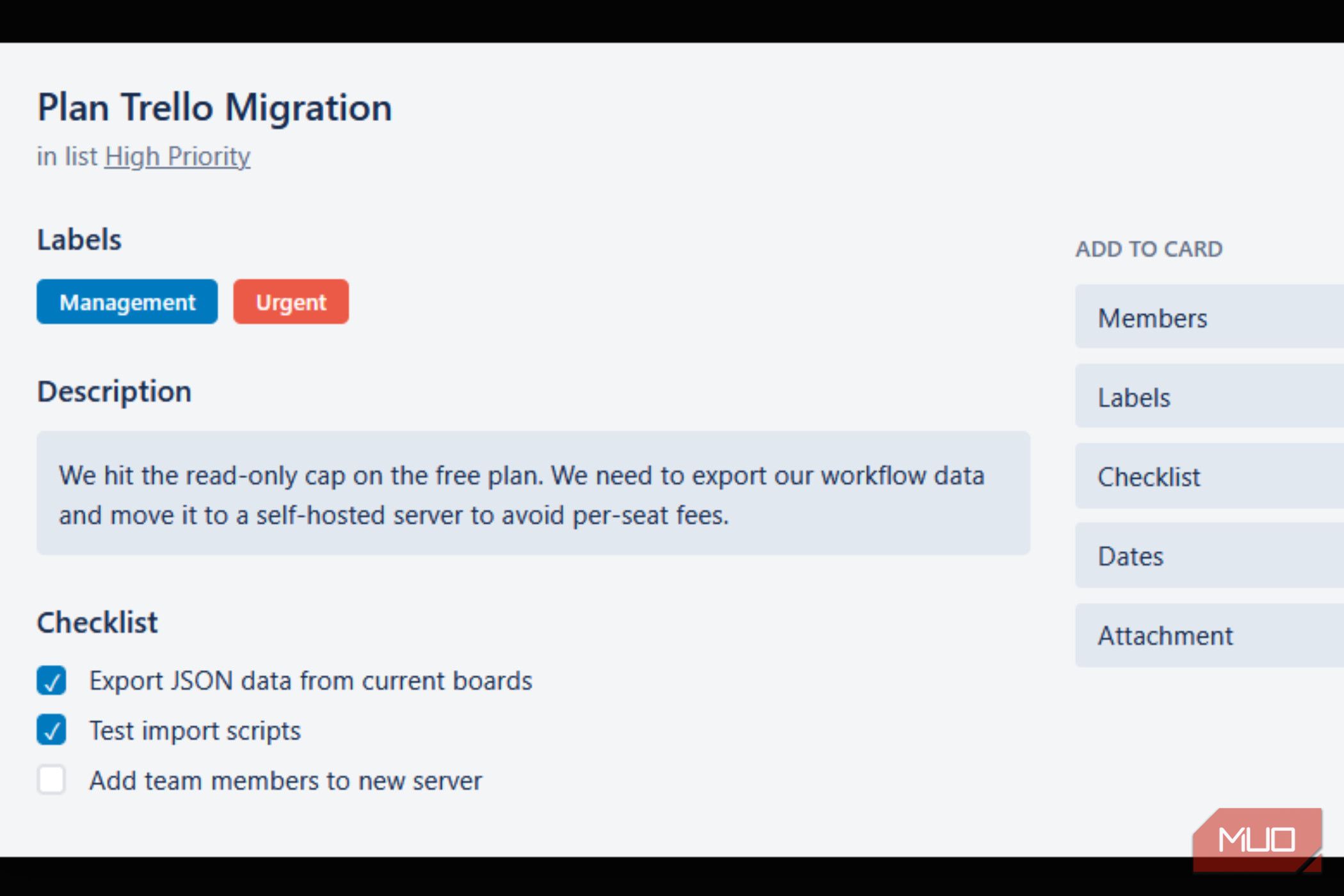The width and height of the screenshot is (1344, 896).
Task: Open the High Priority list link
Action: tap(177, 157)
